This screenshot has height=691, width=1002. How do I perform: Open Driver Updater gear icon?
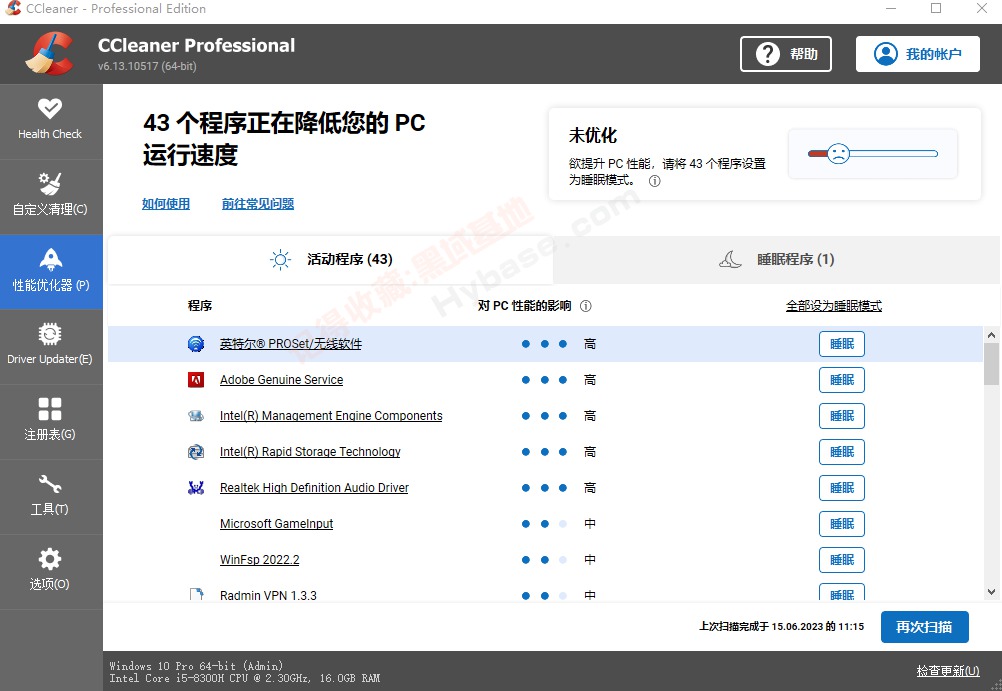point(50,334)
